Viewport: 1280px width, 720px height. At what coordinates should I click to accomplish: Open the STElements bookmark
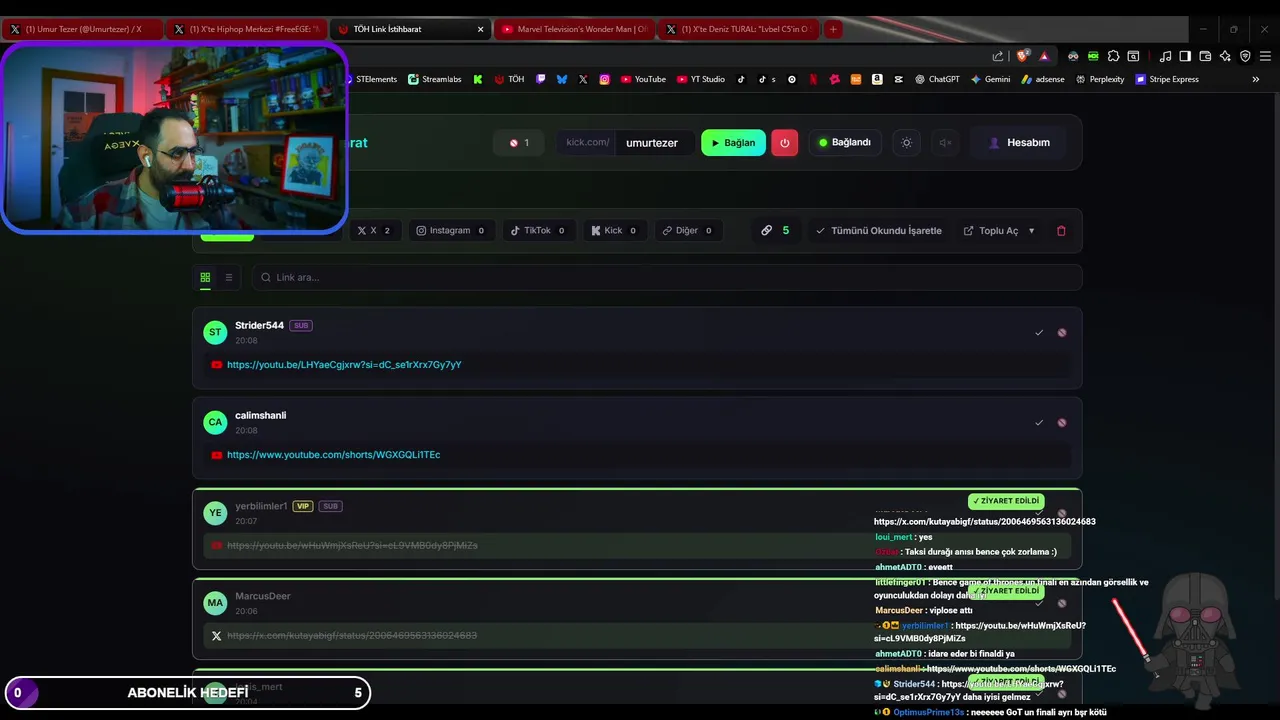coord(370,79)
